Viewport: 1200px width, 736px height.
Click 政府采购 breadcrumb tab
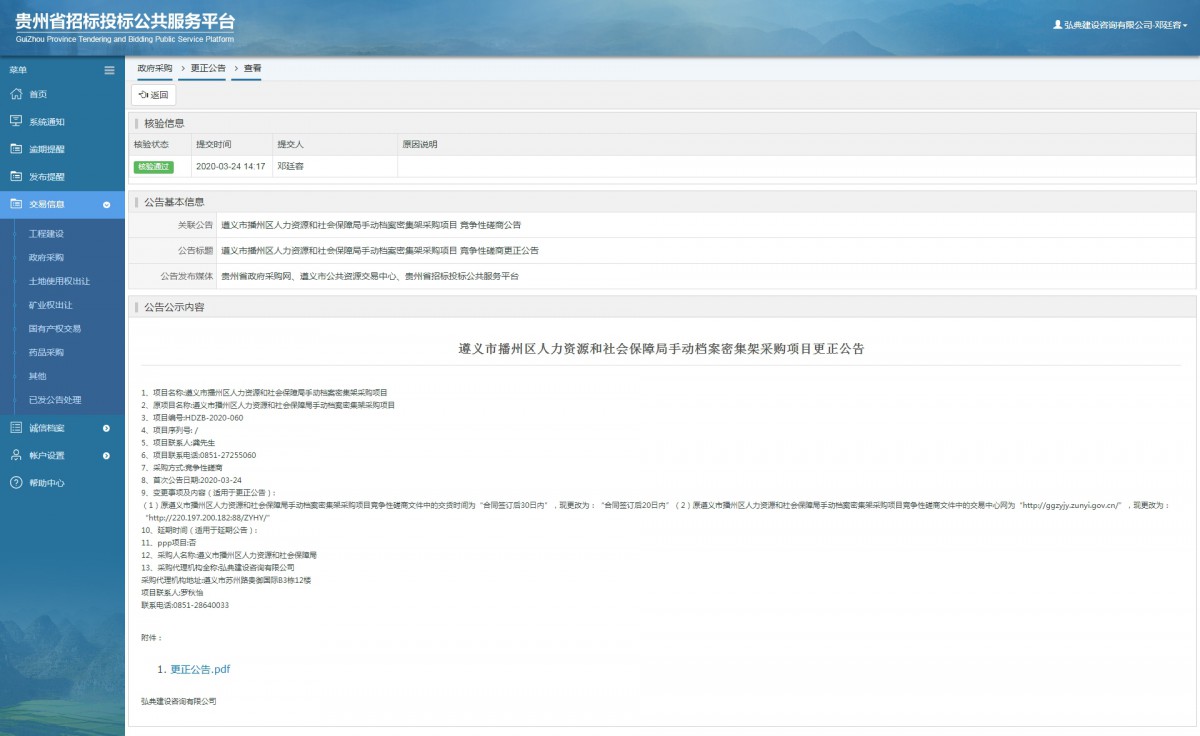[155, 68]
